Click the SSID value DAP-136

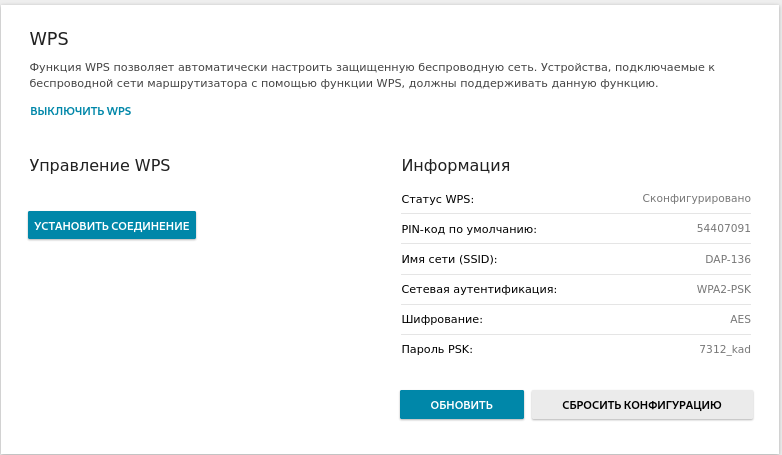click(x=728, y=259)
